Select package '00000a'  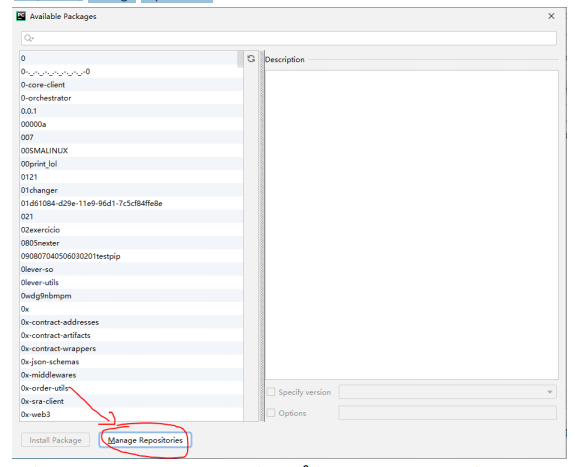point(131,124)
